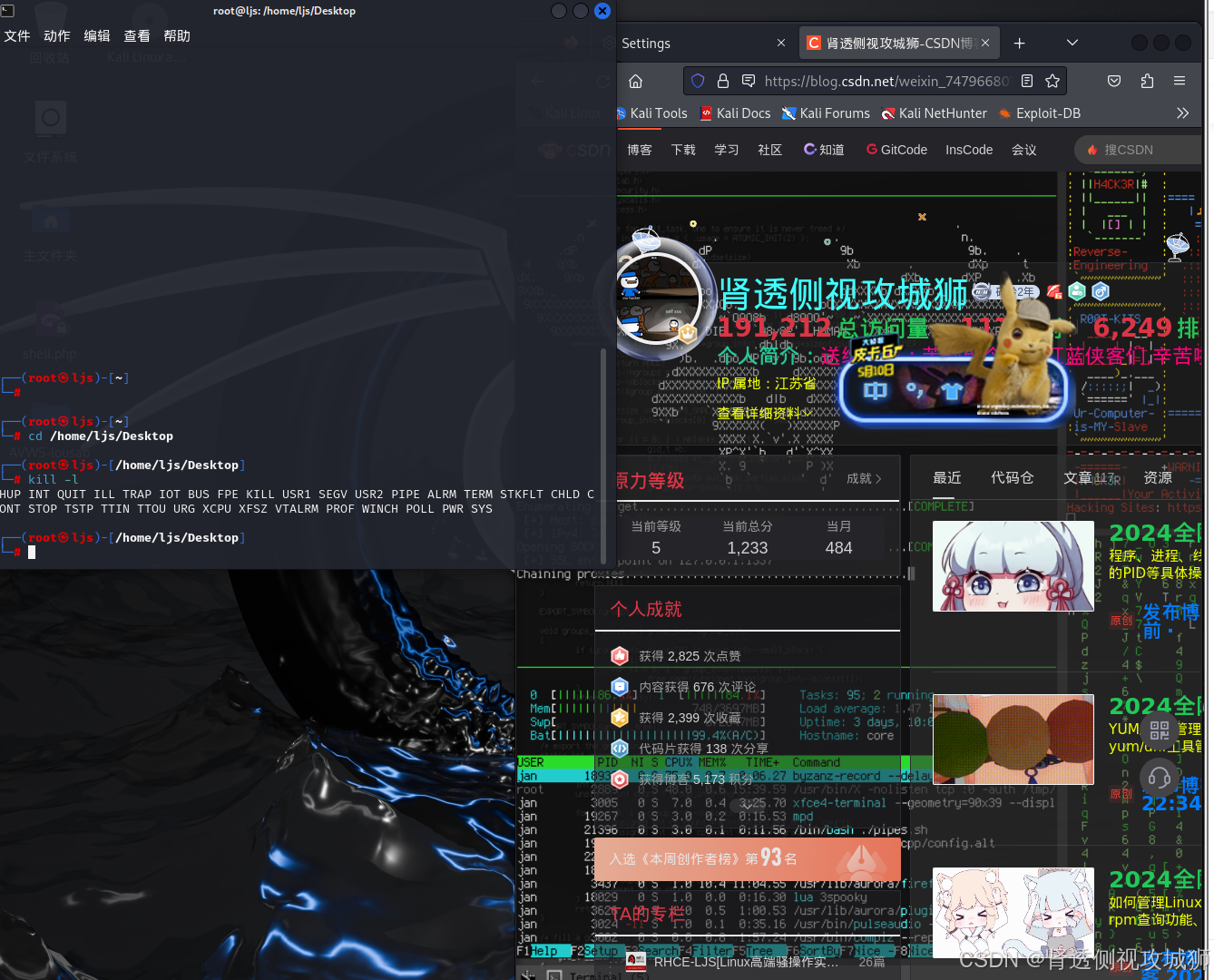Viewport: 1214px width, 980px height.
Task: Click the badge icon beside 获得博客 5,173 积分
Action: [x=620, y=779]
